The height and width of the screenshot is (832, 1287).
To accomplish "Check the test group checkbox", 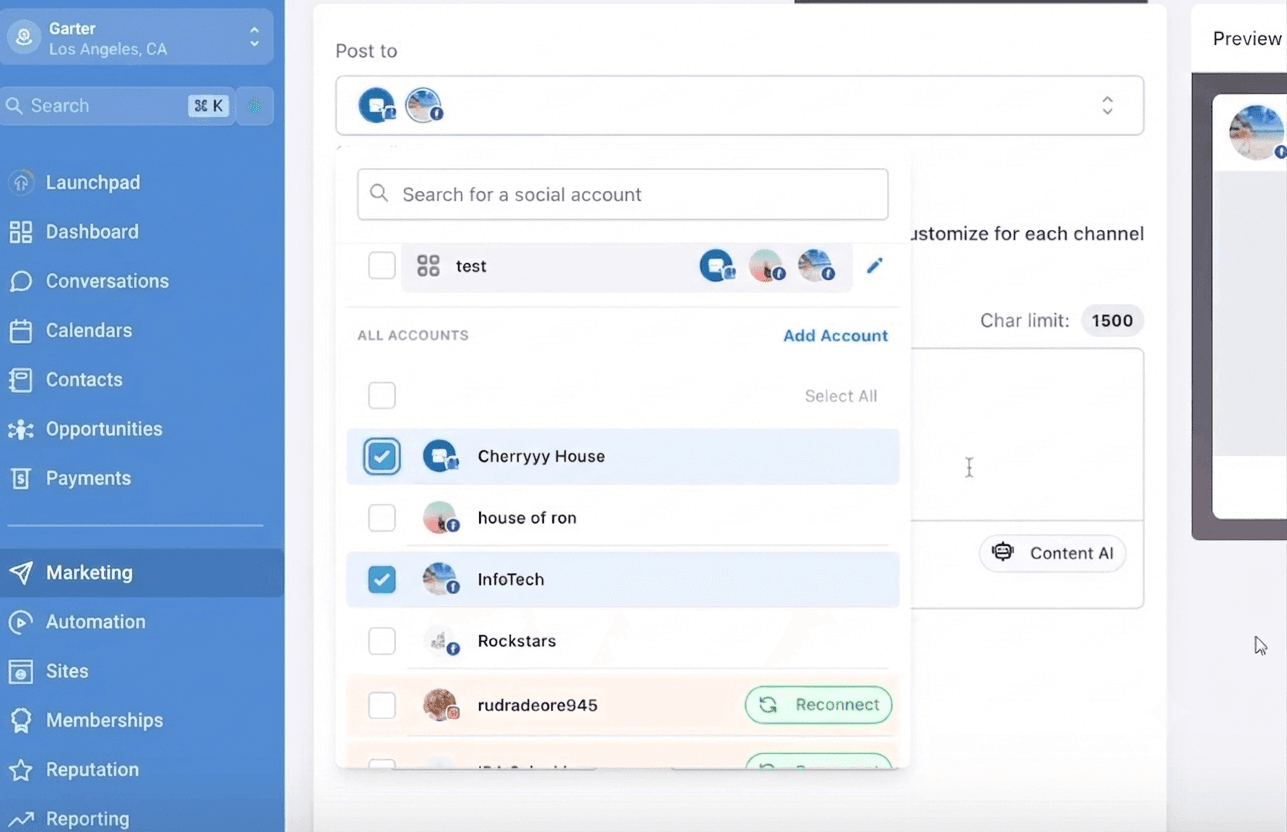I will point(382,266).
